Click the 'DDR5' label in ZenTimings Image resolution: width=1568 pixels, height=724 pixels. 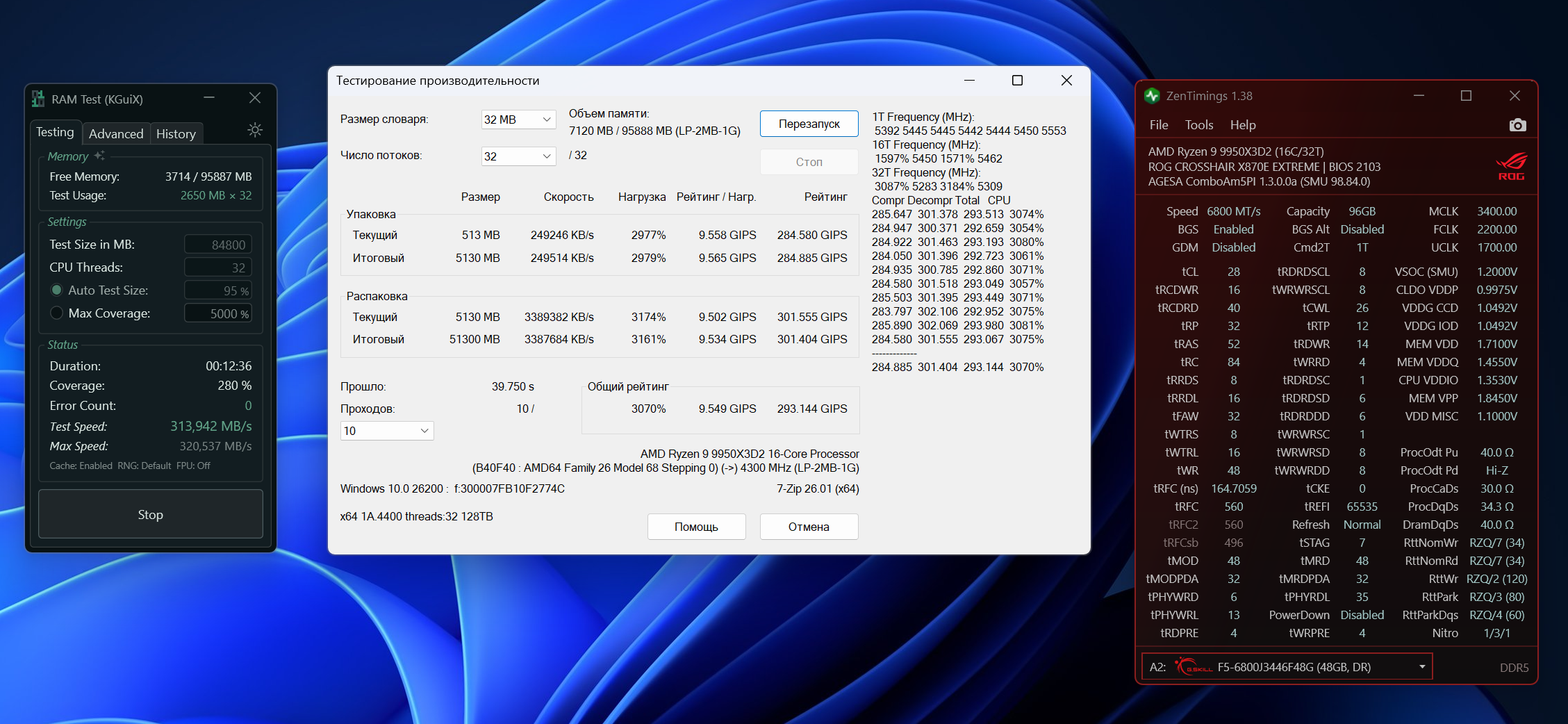(1515, 668)
